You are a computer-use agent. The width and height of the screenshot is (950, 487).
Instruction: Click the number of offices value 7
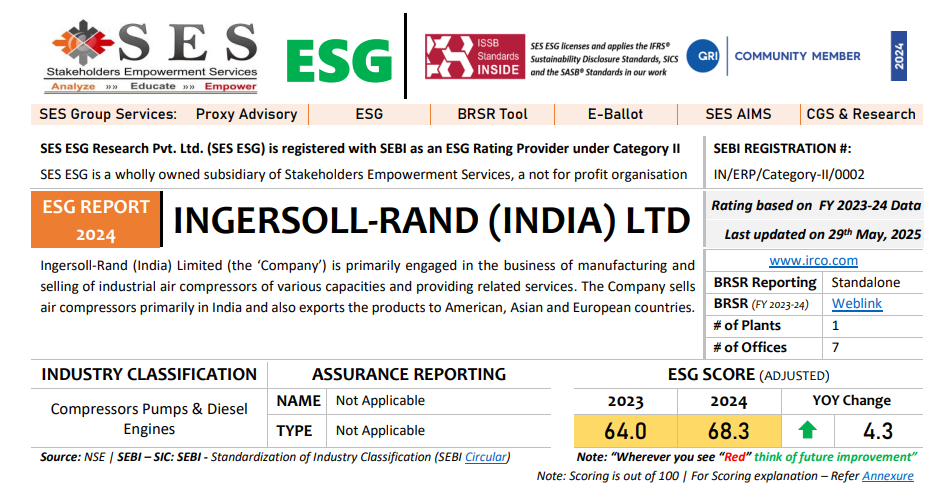coord(835,348)
